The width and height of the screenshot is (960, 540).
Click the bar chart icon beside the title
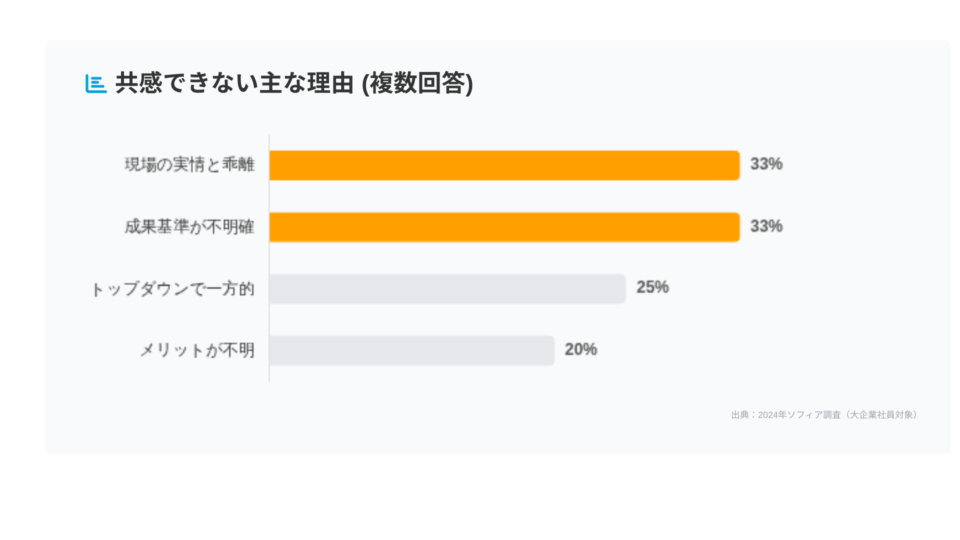[95, 84]
